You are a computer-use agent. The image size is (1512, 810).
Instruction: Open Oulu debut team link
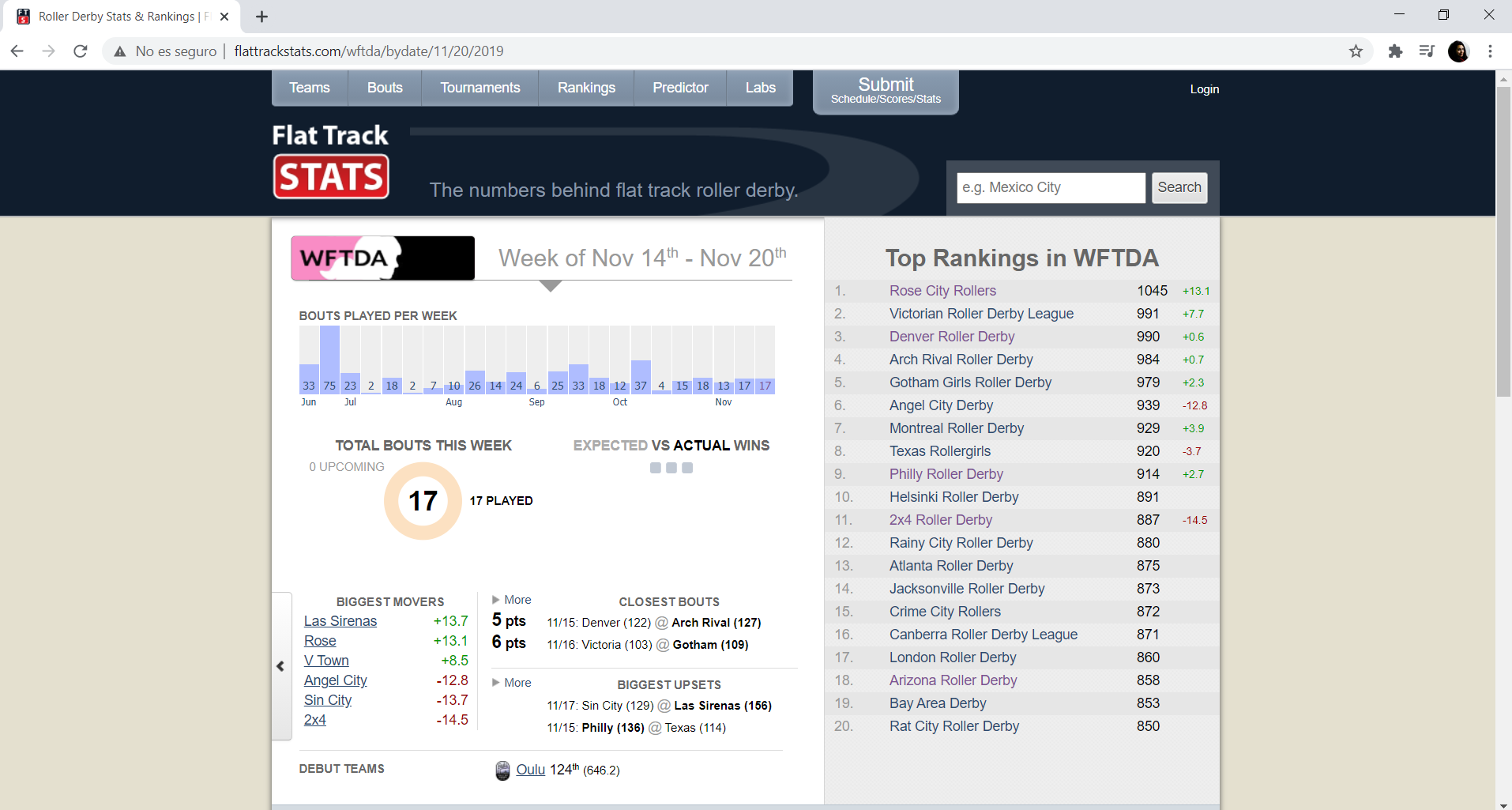[x=531, y=770]
